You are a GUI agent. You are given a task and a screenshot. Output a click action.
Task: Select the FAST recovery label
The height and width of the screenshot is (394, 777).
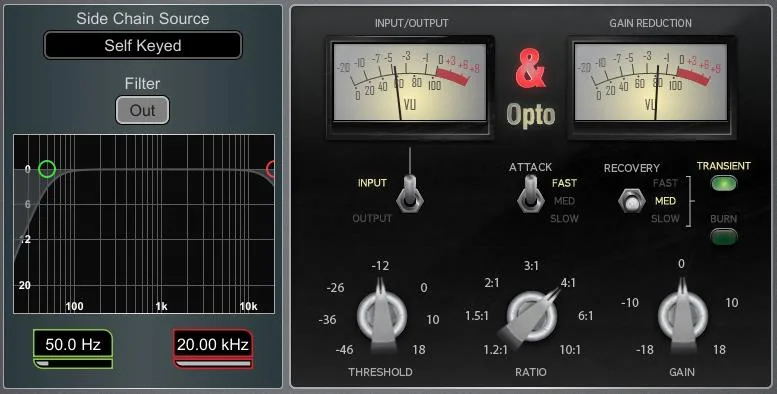click(665, 183)
